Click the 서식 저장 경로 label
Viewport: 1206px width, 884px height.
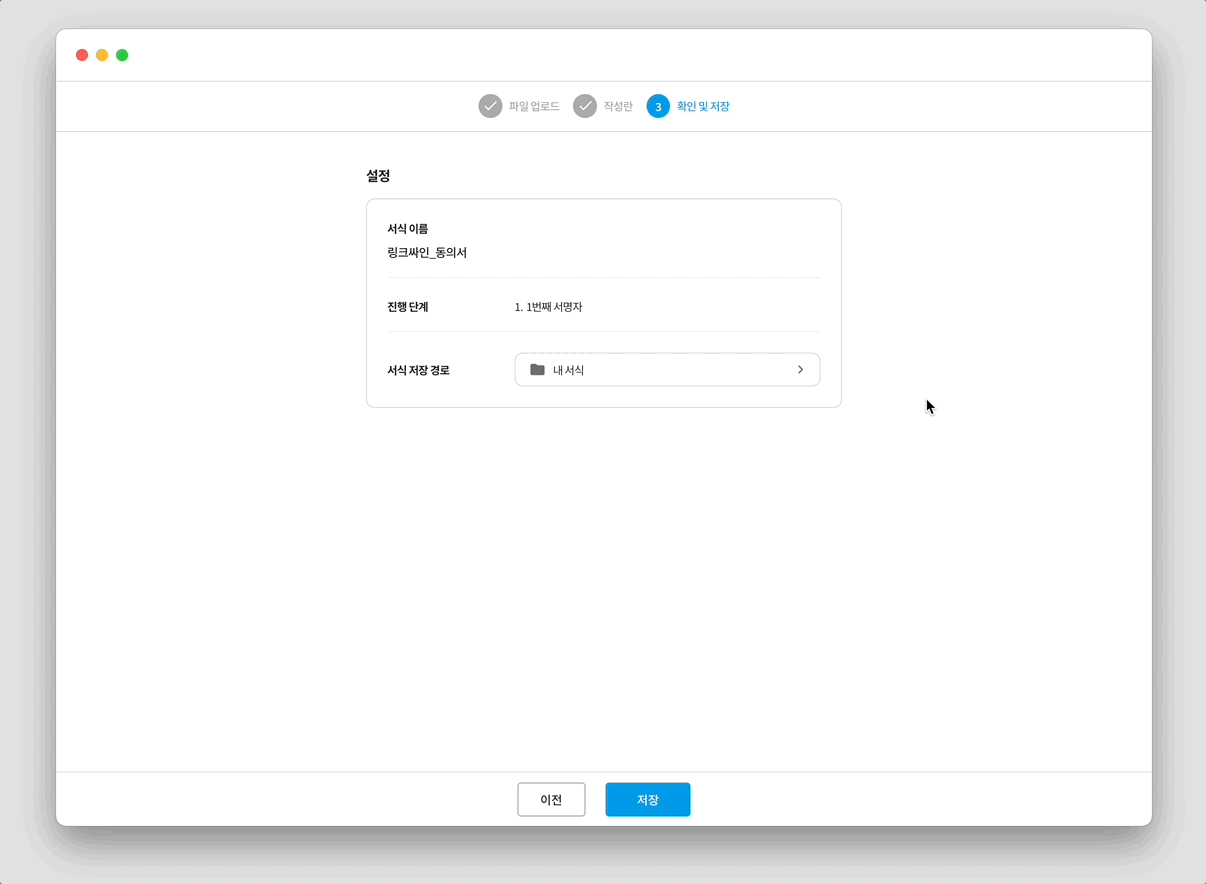(418, 370)
